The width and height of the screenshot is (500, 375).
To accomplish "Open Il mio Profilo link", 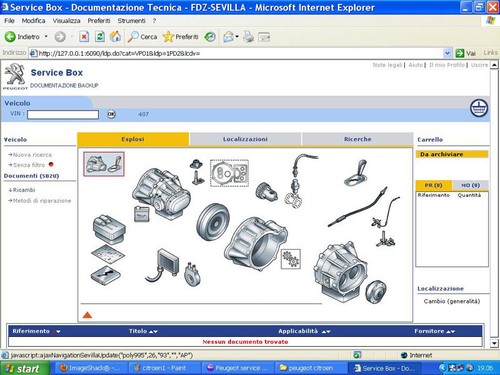I will (447, 65).
